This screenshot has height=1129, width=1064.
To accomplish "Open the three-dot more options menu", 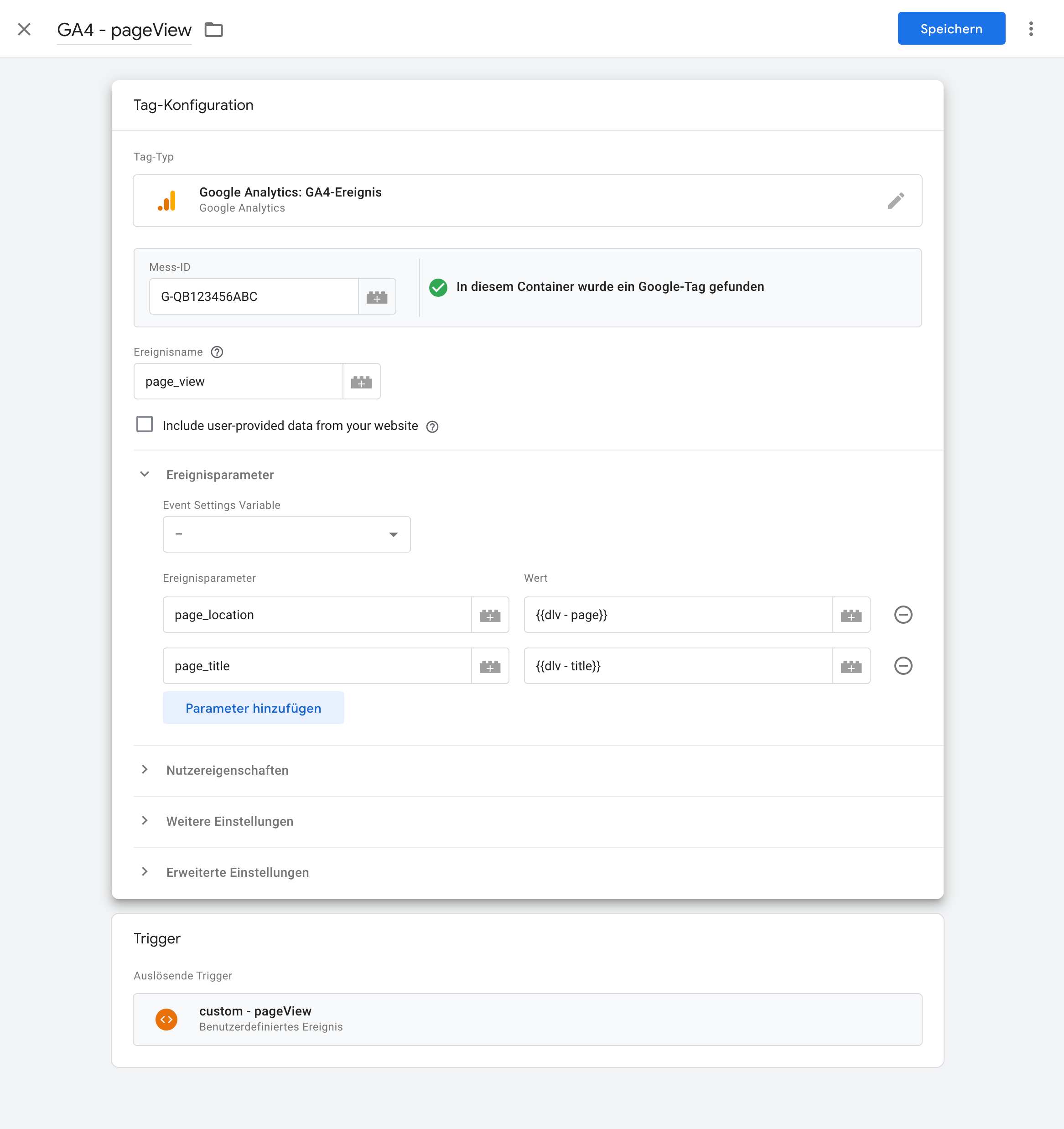I will [x=1031, y=29].
